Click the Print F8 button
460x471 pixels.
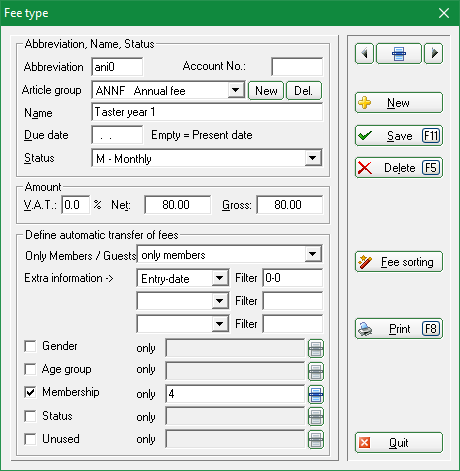(x=399, y=329)
